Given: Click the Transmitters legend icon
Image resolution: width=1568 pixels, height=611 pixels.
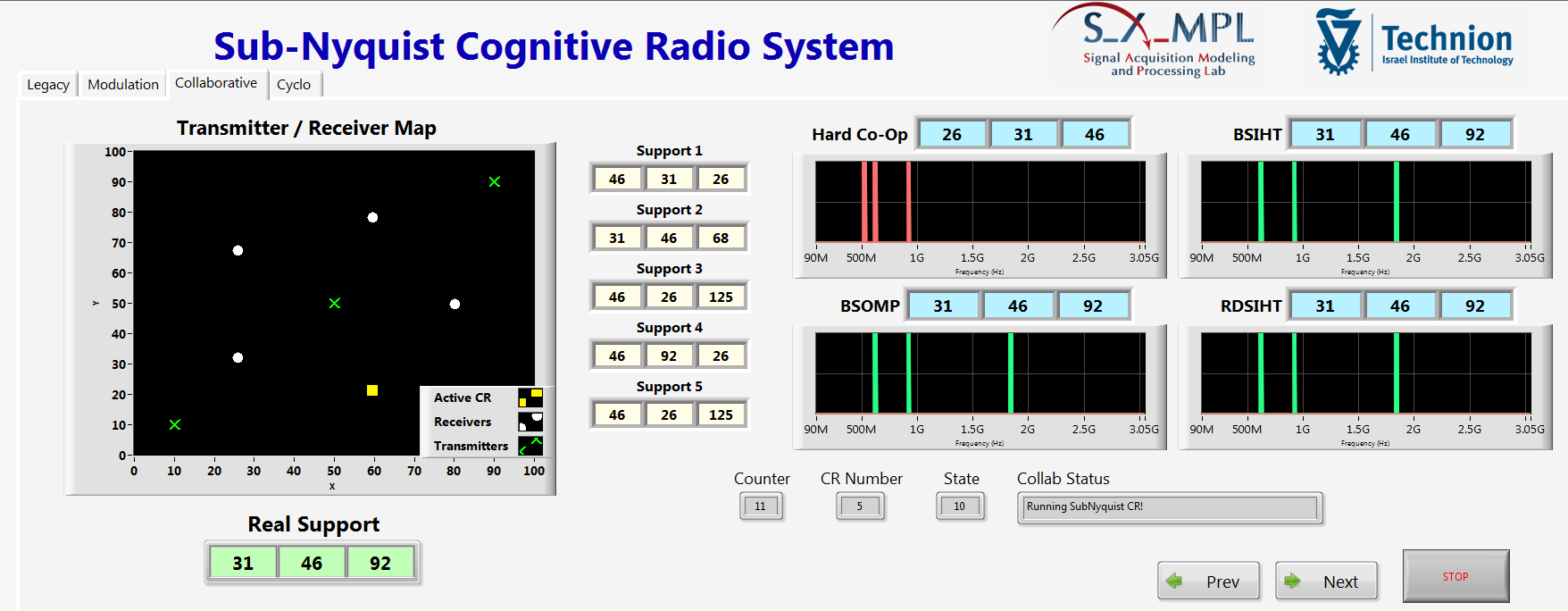Looking at the screenshot, I should (530, 446).
